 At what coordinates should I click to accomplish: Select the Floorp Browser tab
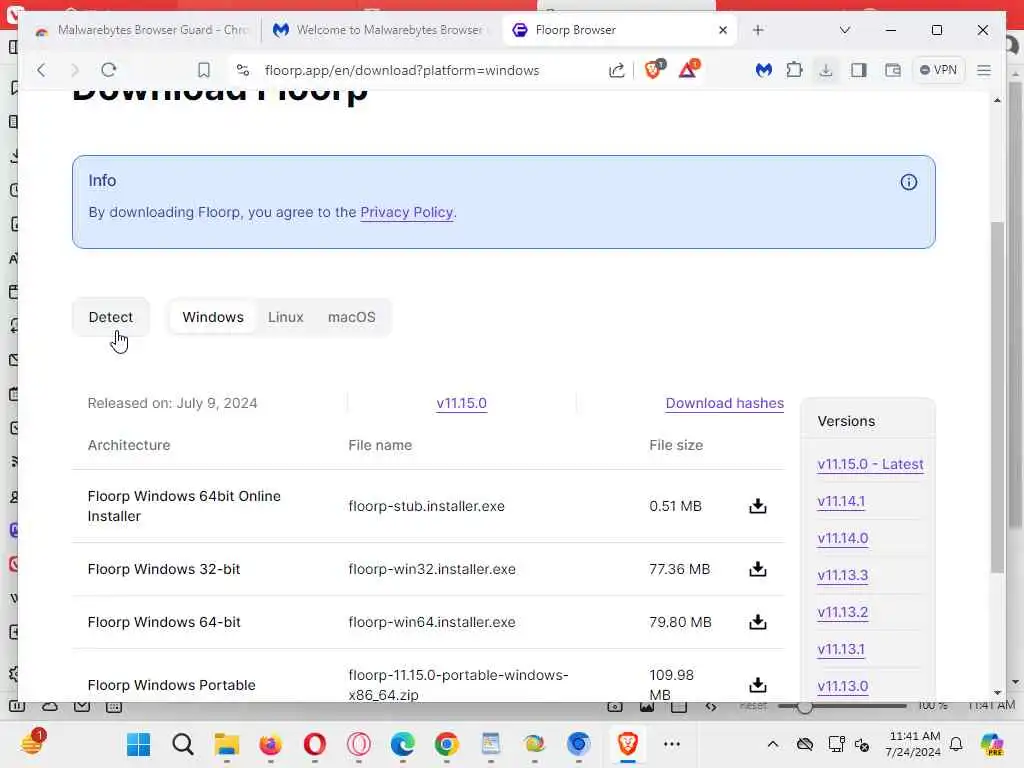[619, 30]
